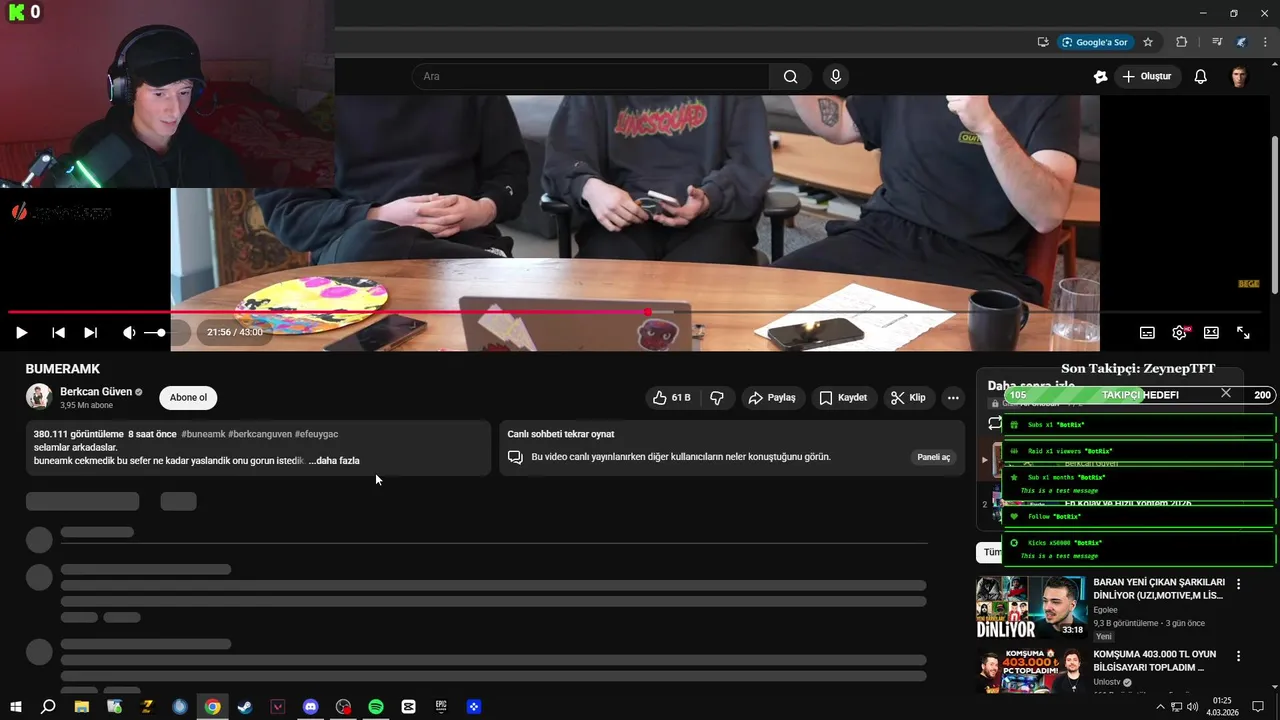Click the sparkle icon beside Oluştur

click(x=1100, y=77)
